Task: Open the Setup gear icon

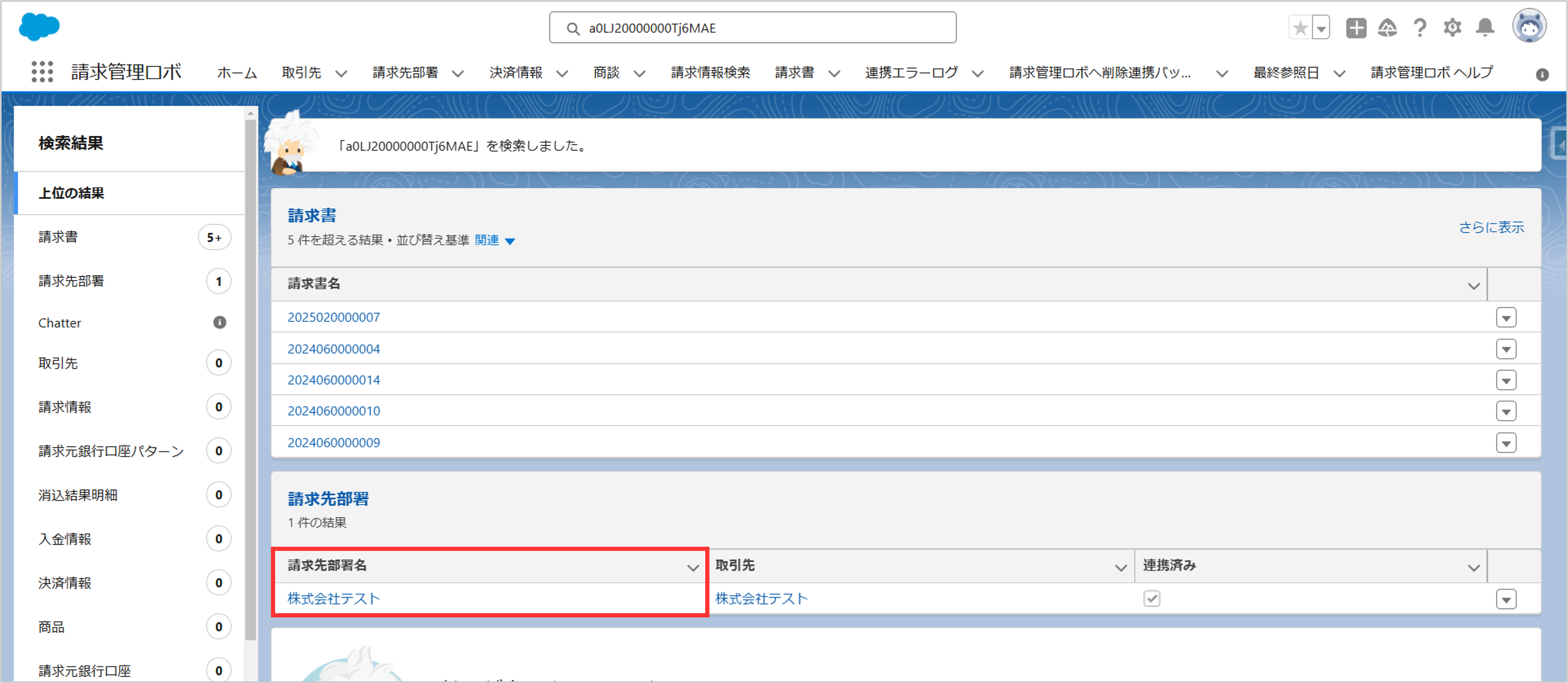Action: coord(1452,28)
